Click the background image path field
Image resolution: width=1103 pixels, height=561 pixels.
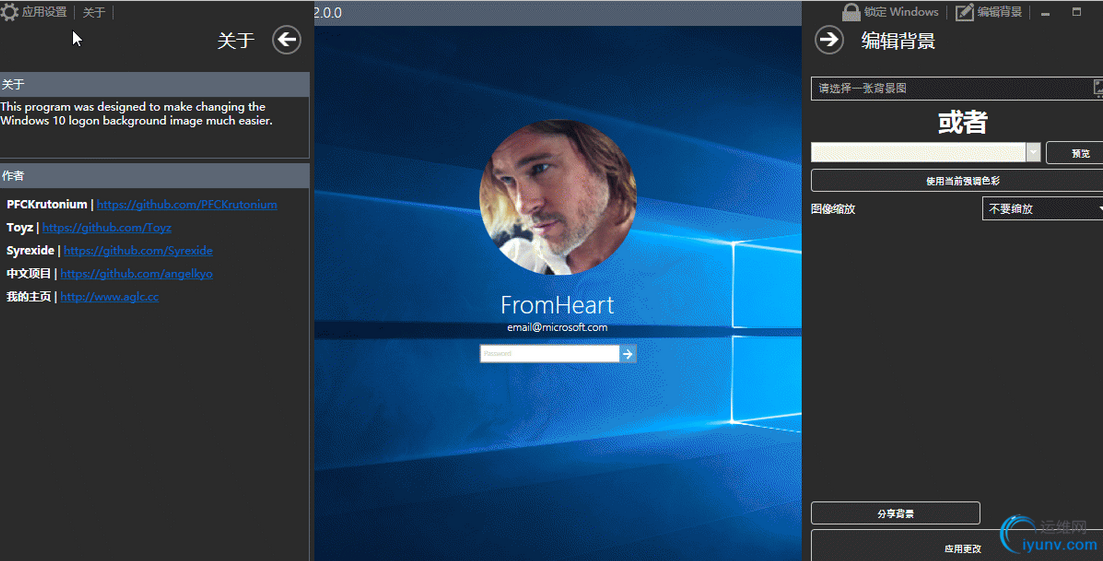coord(950,89)
